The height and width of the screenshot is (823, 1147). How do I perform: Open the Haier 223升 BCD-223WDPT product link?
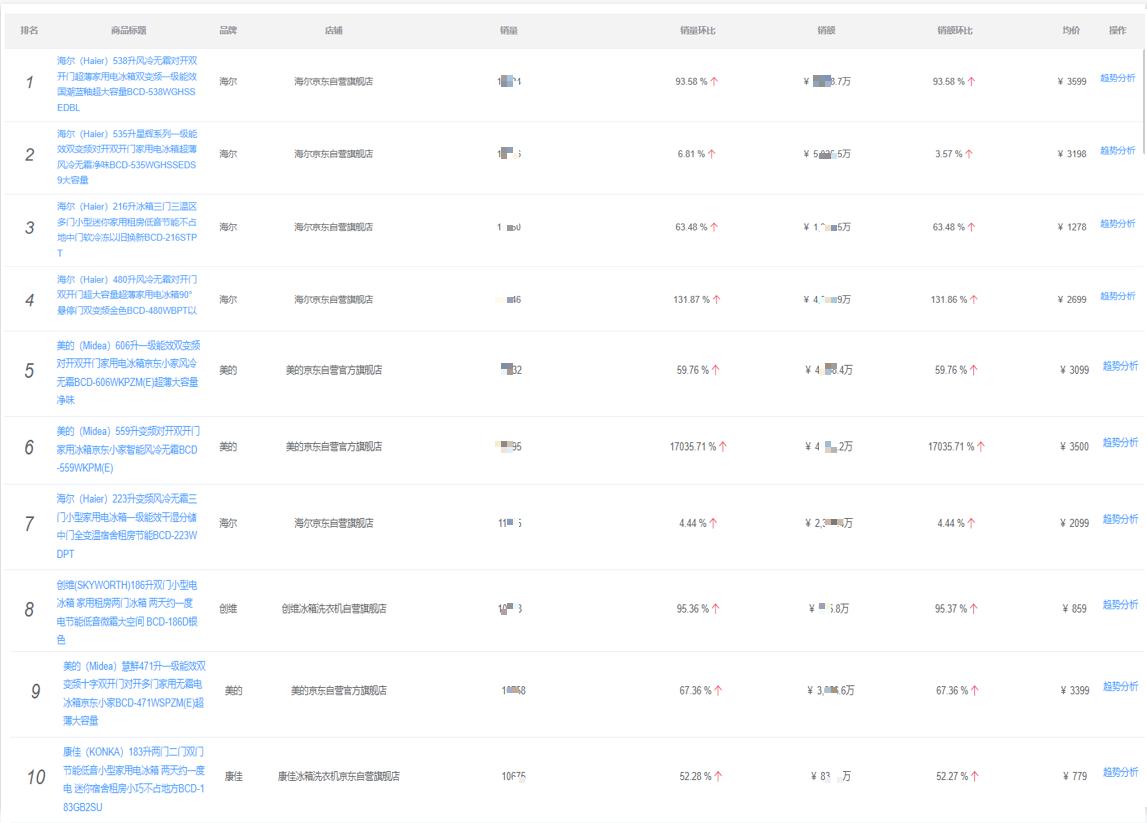coord(127,526)
